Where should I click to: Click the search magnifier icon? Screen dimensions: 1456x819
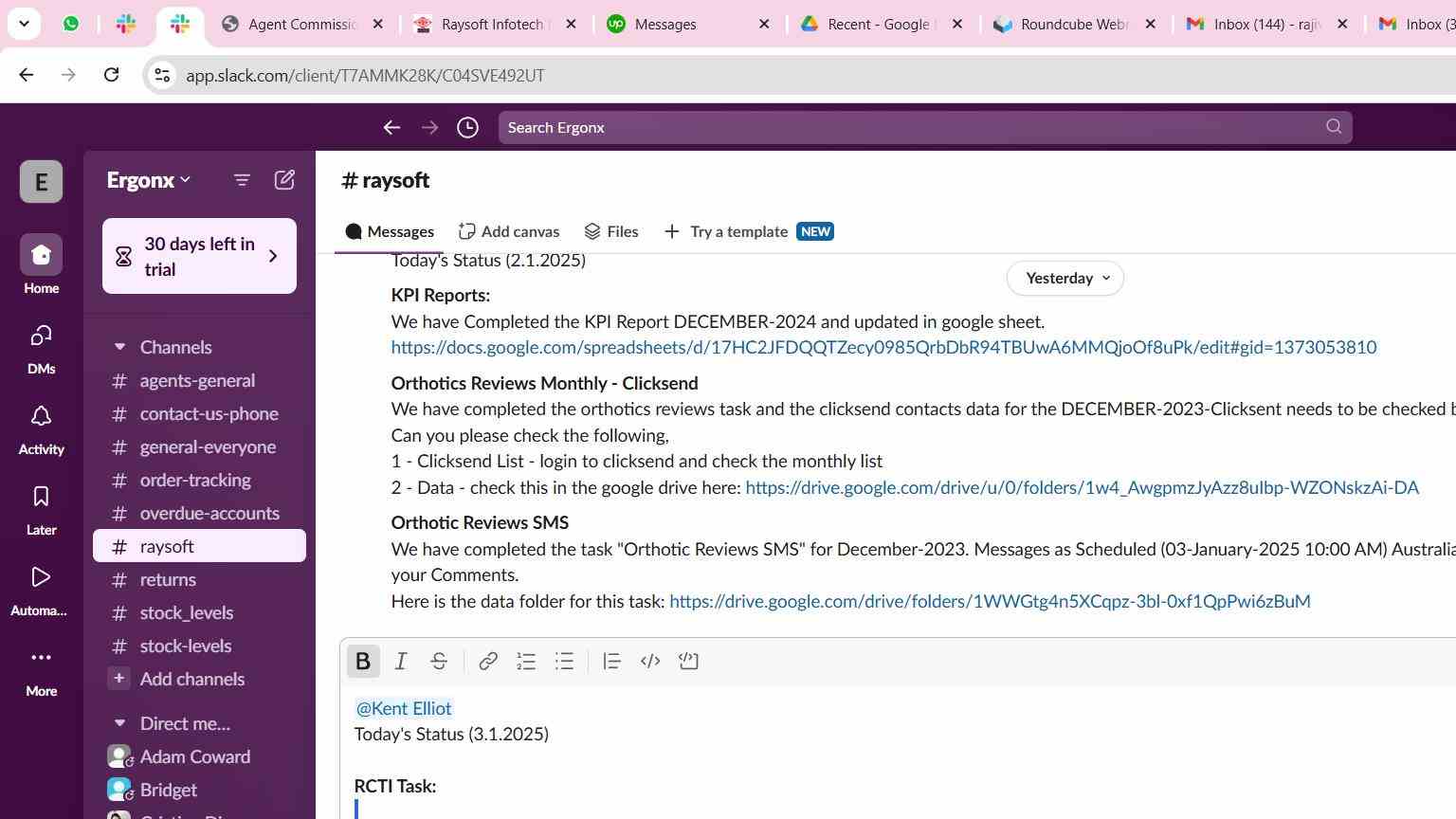(1334, 126)
